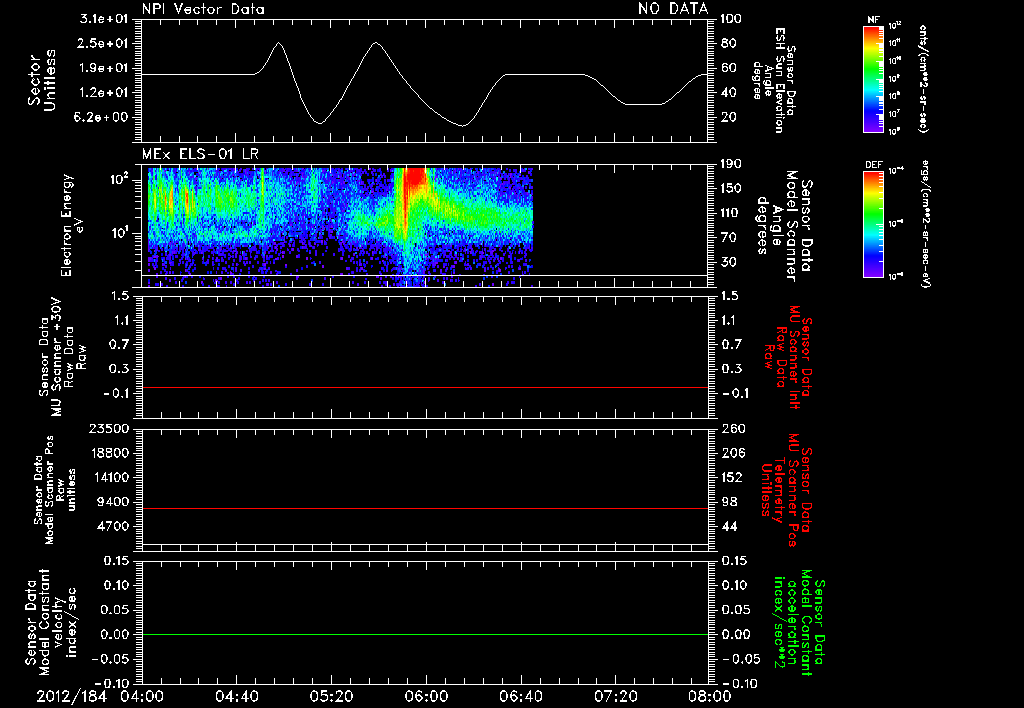The height and width of the screenshot is (708, 1024).
Task: Click the "98" telemetry tick value
Action: [x=729, y=502]
